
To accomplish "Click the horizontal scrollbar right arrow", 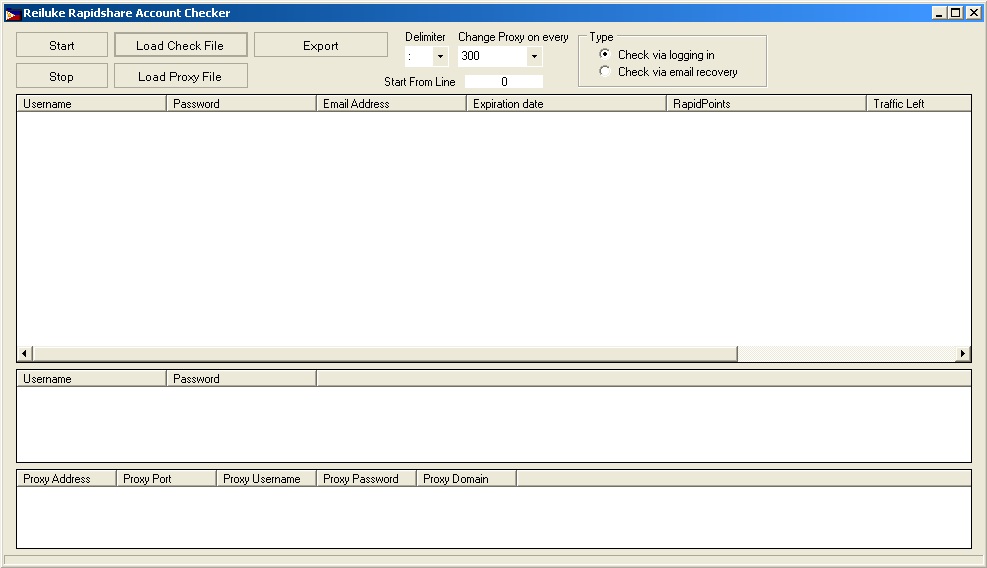I will (963, 353).
